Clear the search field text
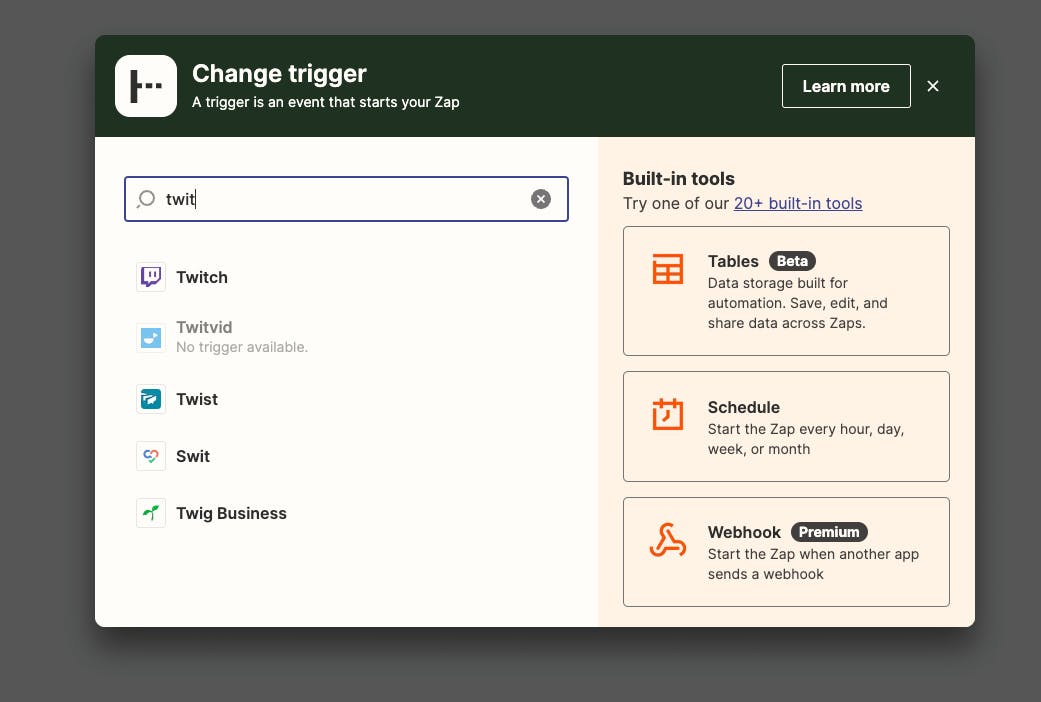 coord(540,199)
